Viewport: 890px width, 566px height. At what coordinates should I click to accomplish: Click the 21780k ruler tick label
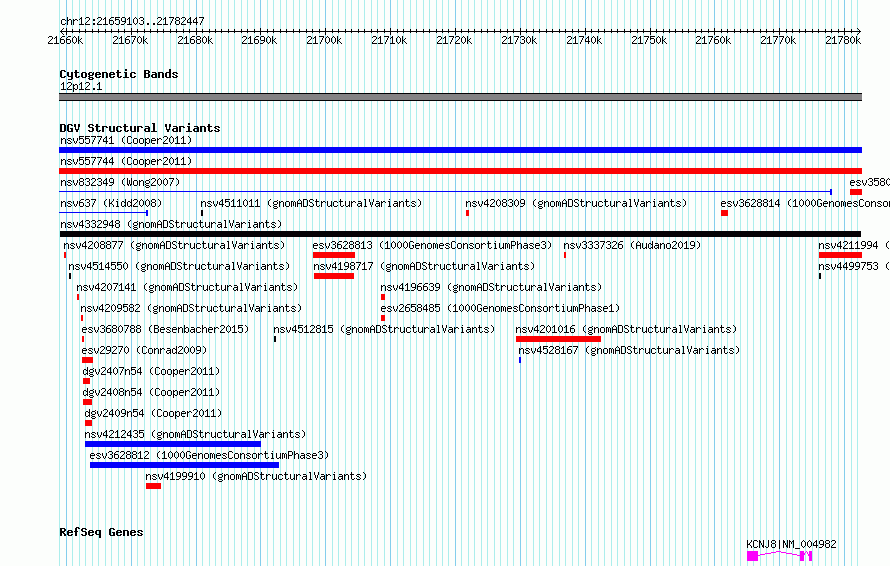coord(843,40)
